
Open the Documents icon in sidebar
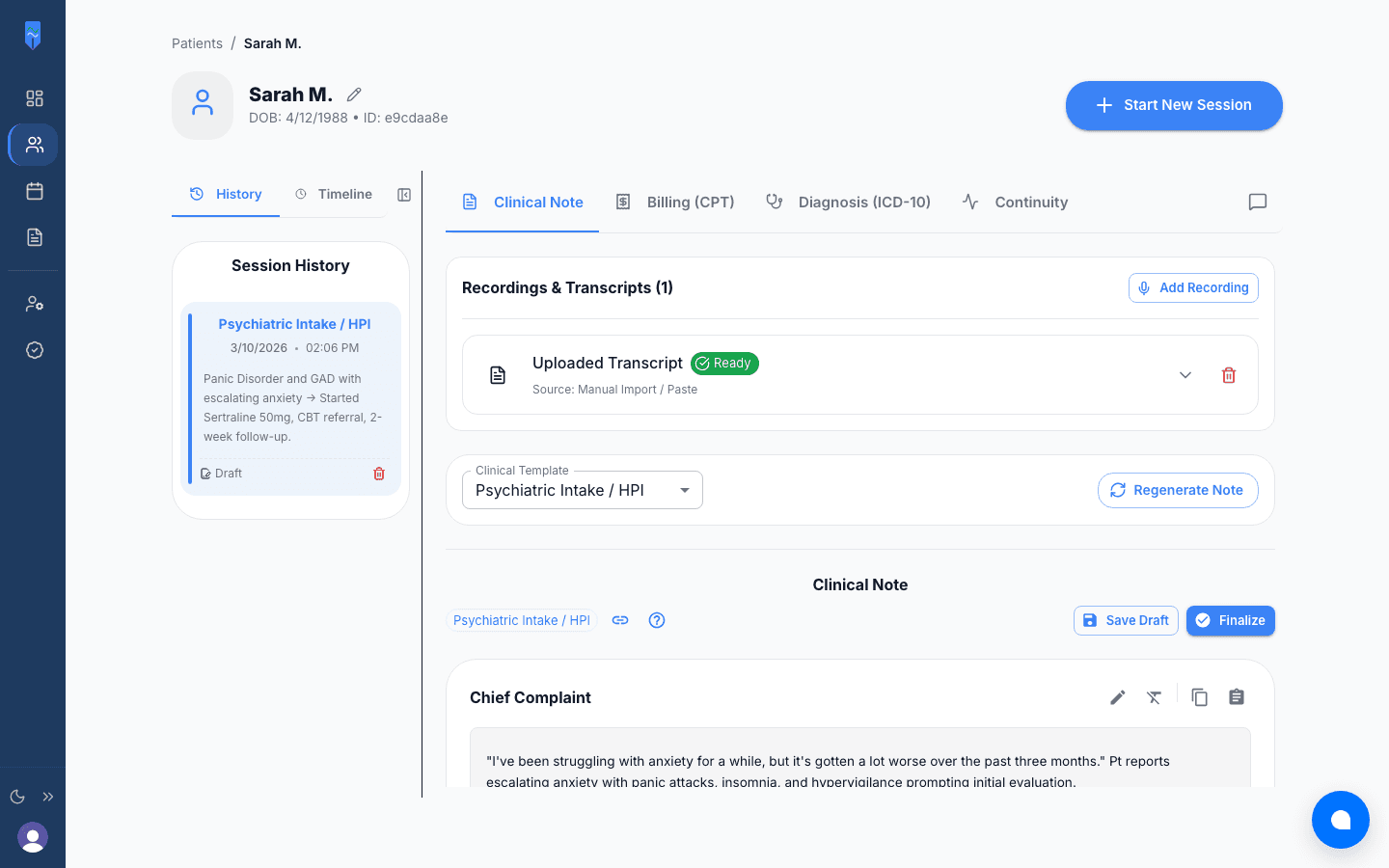[35, 237]
